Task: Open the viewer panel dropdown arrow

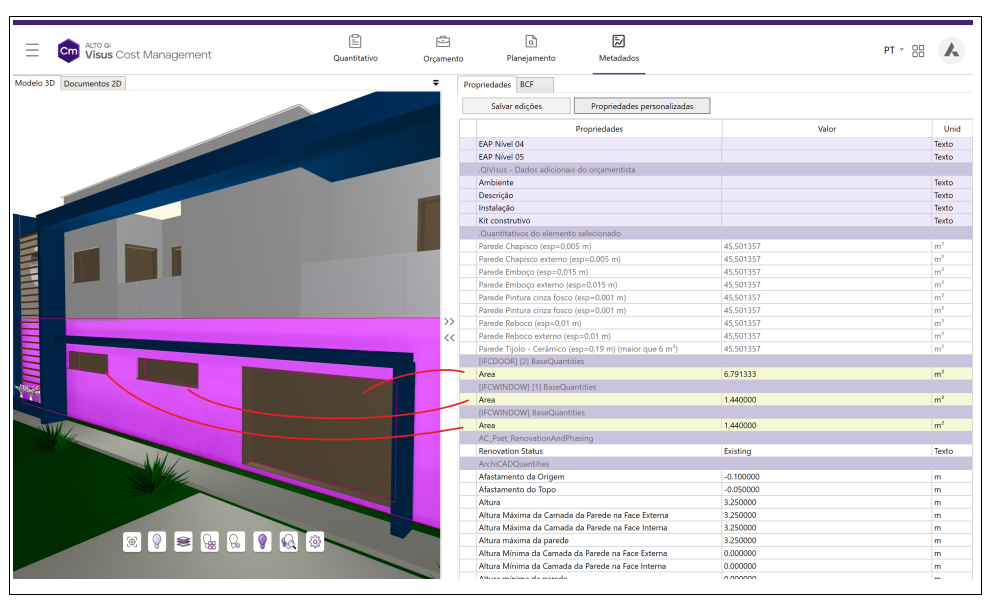Action: [x=436, y=83]
